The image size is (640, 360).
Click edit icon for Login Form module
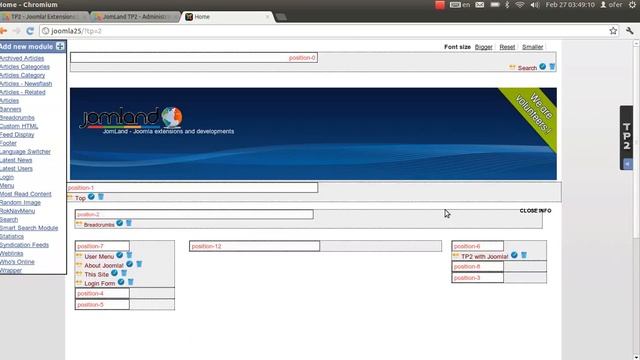point(121,282)
